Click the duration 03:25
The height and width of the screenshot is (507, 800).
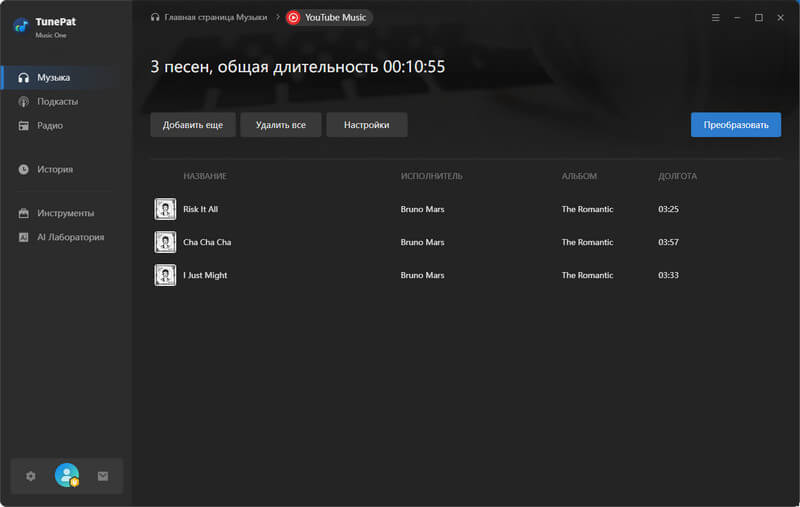coord(668,209)
